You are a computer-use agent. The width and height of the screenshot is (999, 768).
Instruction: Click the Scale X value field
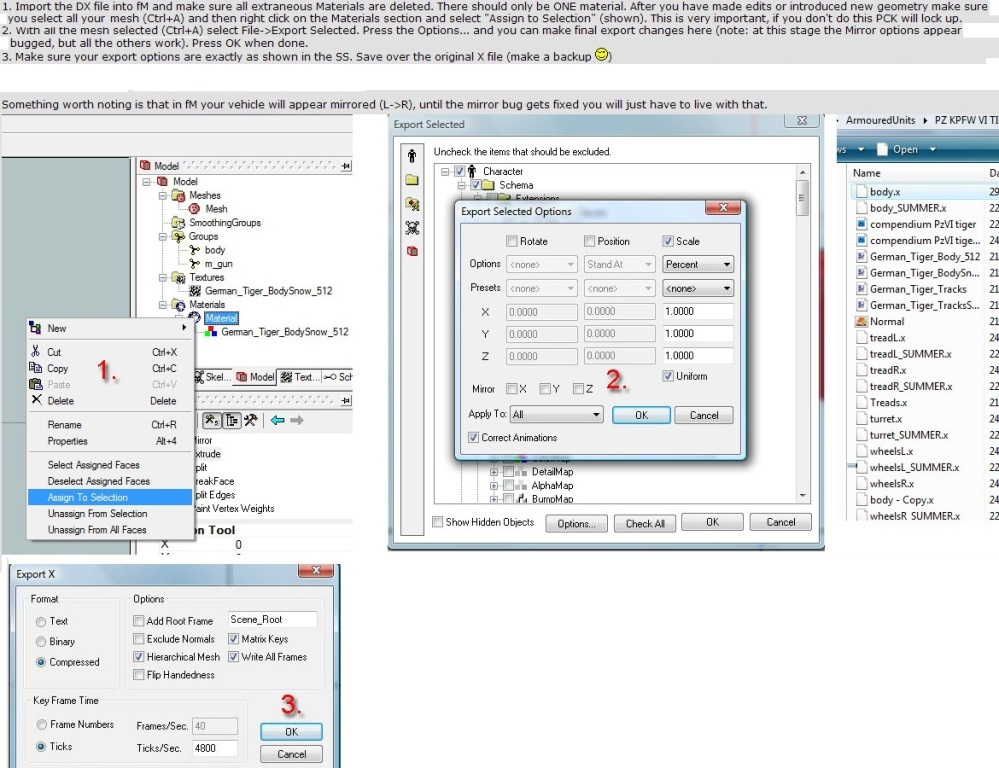(698, 312)
